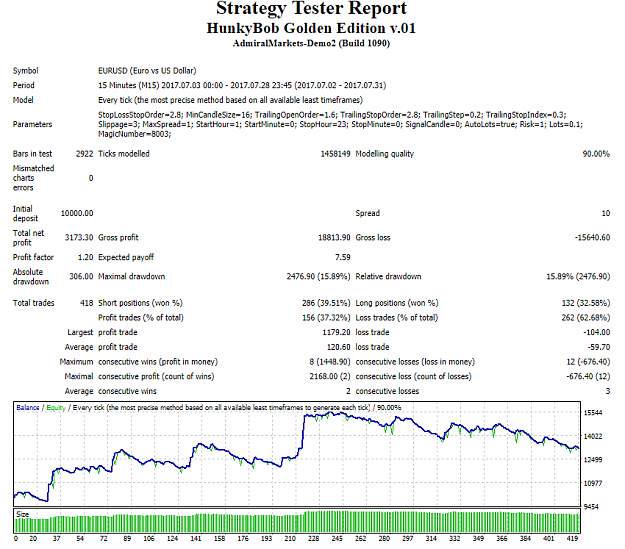This screenshot has width=625, height=549.
Task: Select expected payoff value '7.59'
Action: tap(342, 258)
